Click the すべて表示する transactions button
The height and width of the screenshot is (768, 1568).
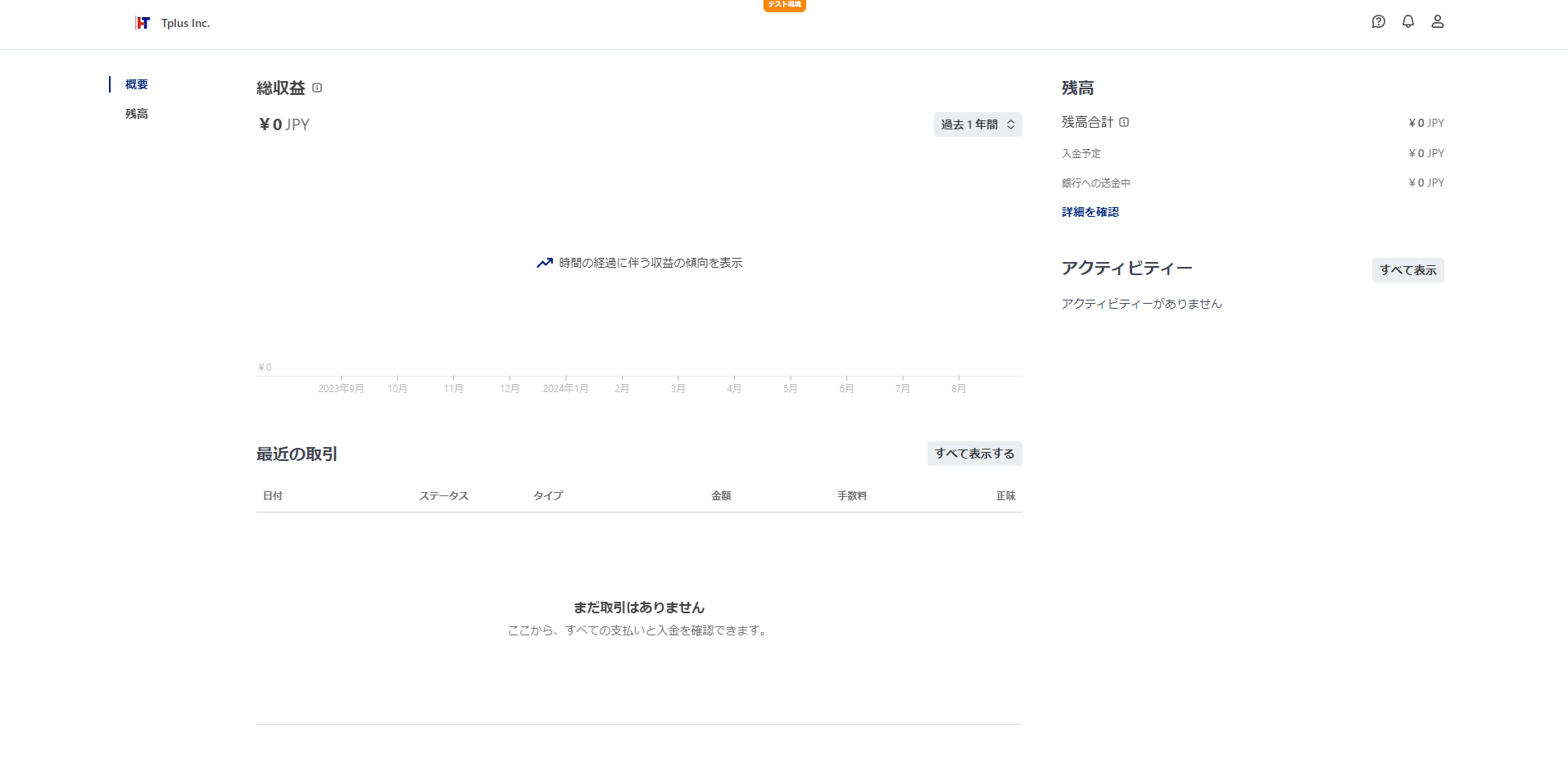pos(974,454)
